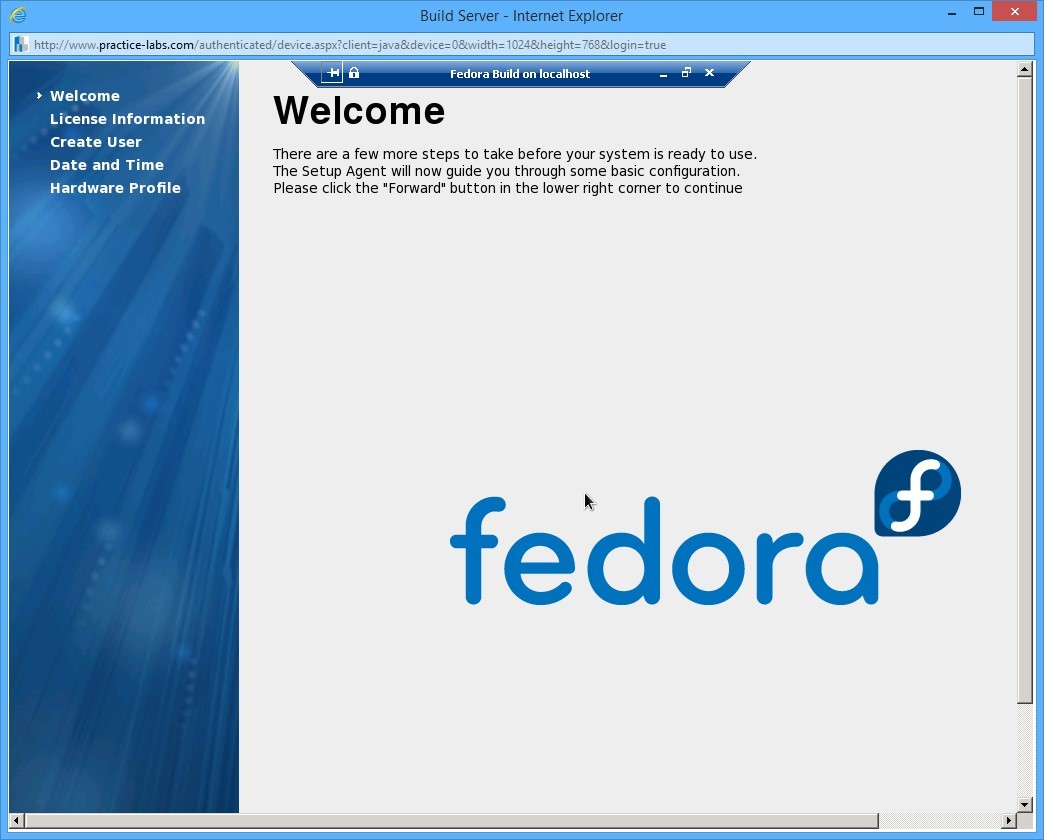Minimize the Fedora Build session bar

tap(663, 74)
